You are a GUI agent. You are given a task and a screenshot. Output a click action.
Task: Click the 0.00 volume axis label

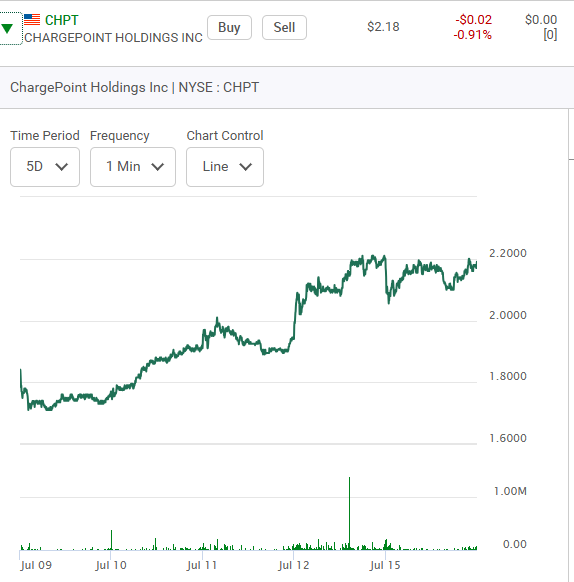point(515,545)
